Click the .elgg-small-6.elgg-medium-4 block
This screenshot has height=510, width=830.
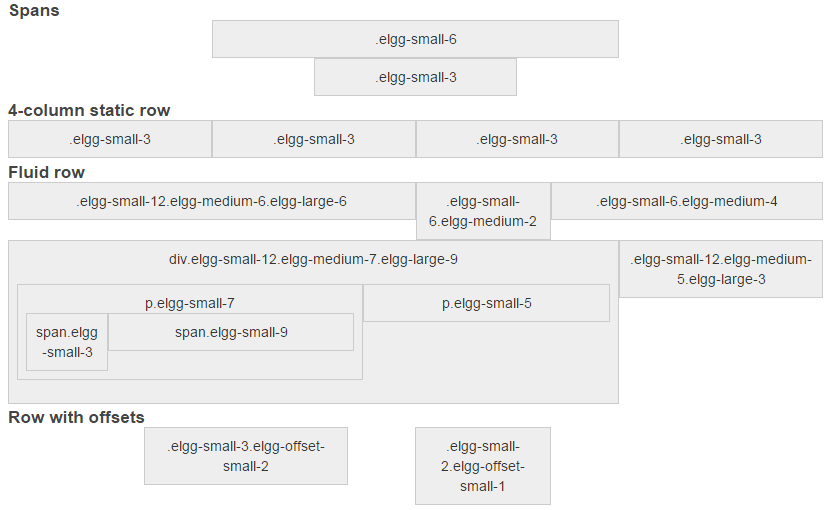tap(687, 201)
